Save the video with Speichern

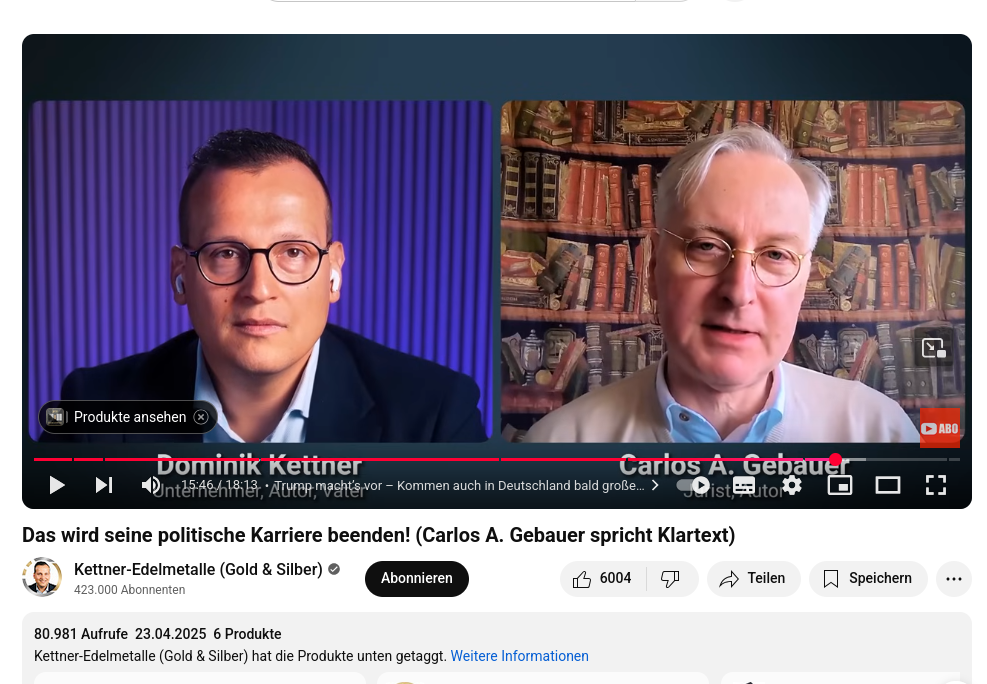pyautogui.click(x=868, y=579)
